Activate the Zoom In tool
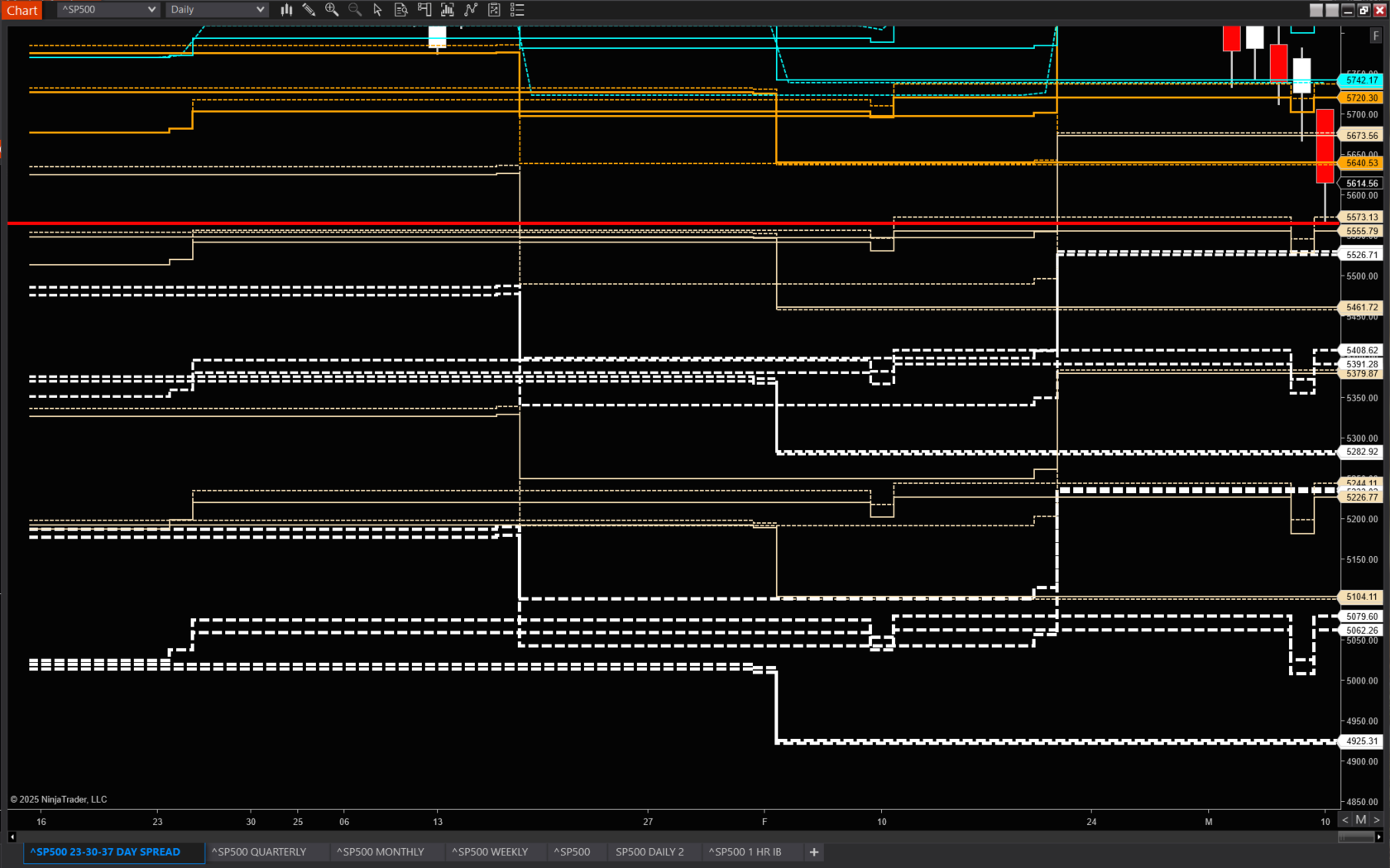The height and width of the screenshot is (868, 1390). point(332,9)
